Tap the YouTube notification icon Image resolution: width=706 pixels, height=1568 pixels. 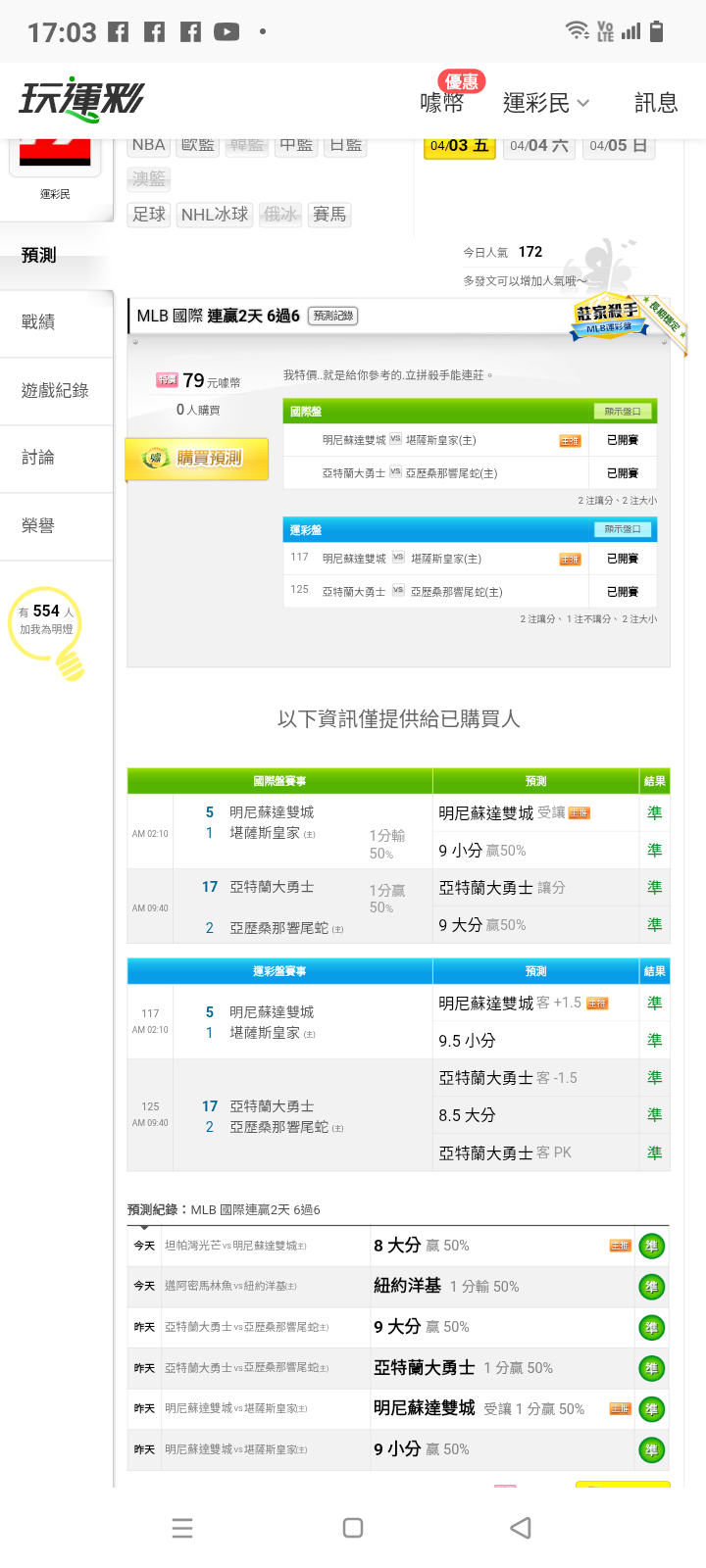pos(227,32)
